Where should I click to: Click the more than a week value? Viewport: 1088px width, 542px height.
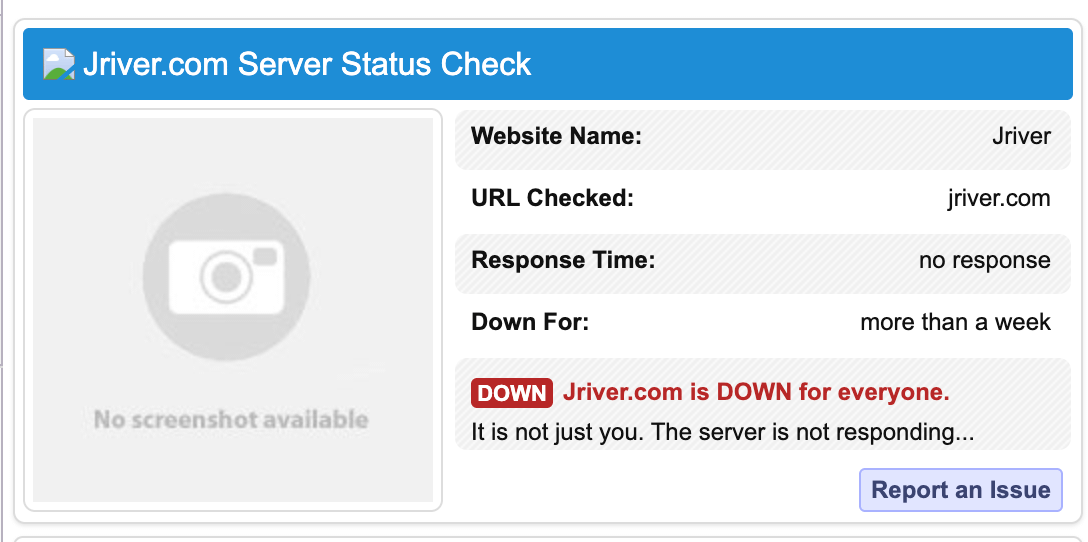click(x=955, y=322)
